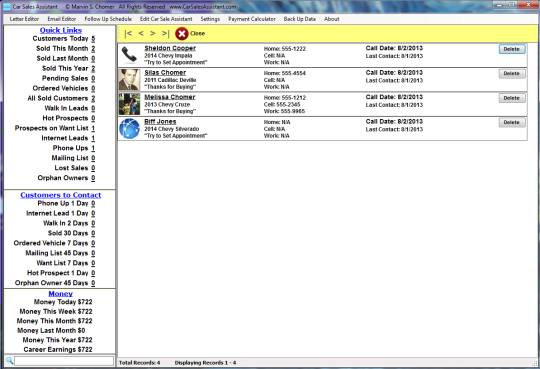Open Phone Up 1 Day count
This screenshot has width=540, height=369.
[x=93, y=204]
